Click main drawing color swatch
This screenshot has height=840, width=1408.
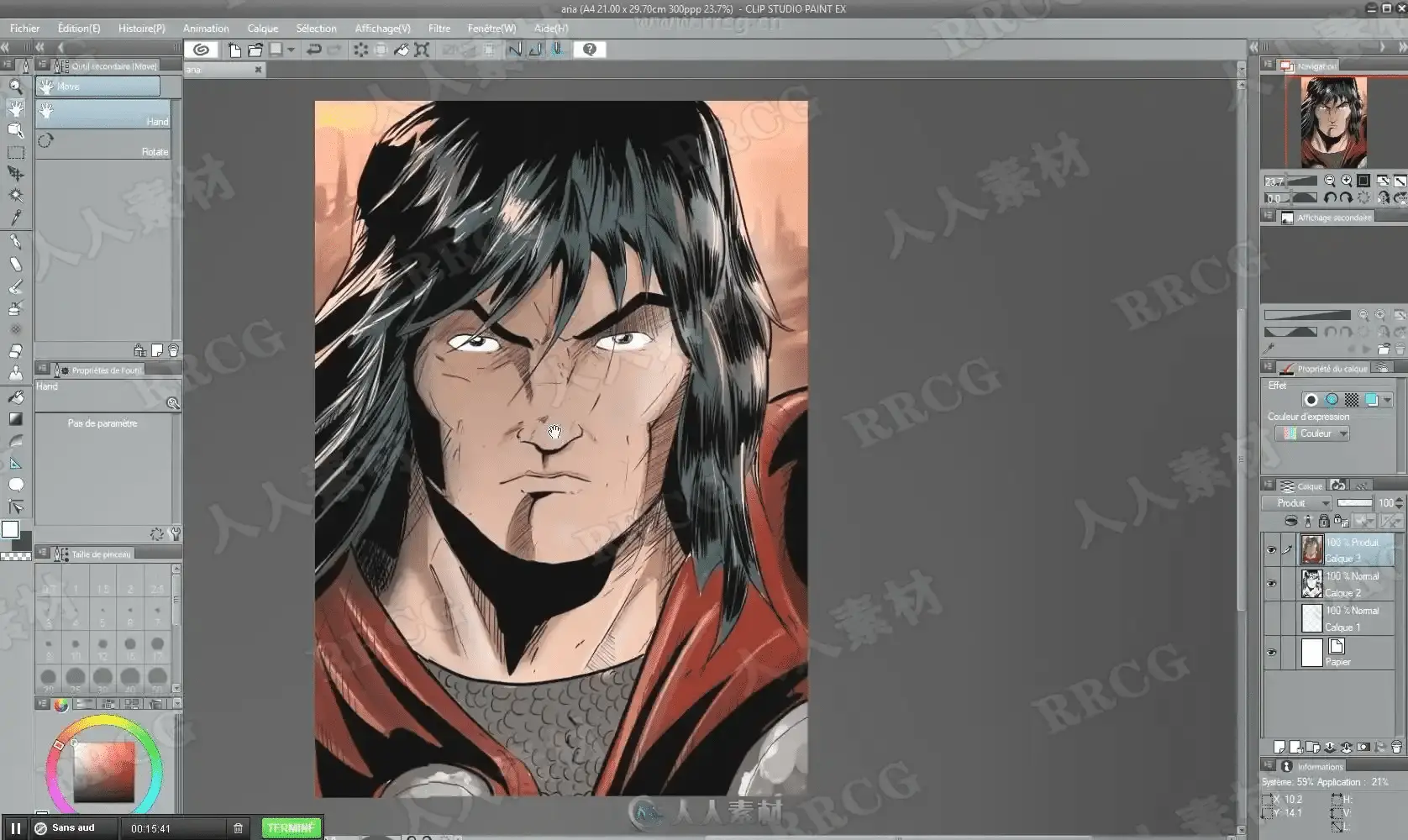click(x=10, y=529)
